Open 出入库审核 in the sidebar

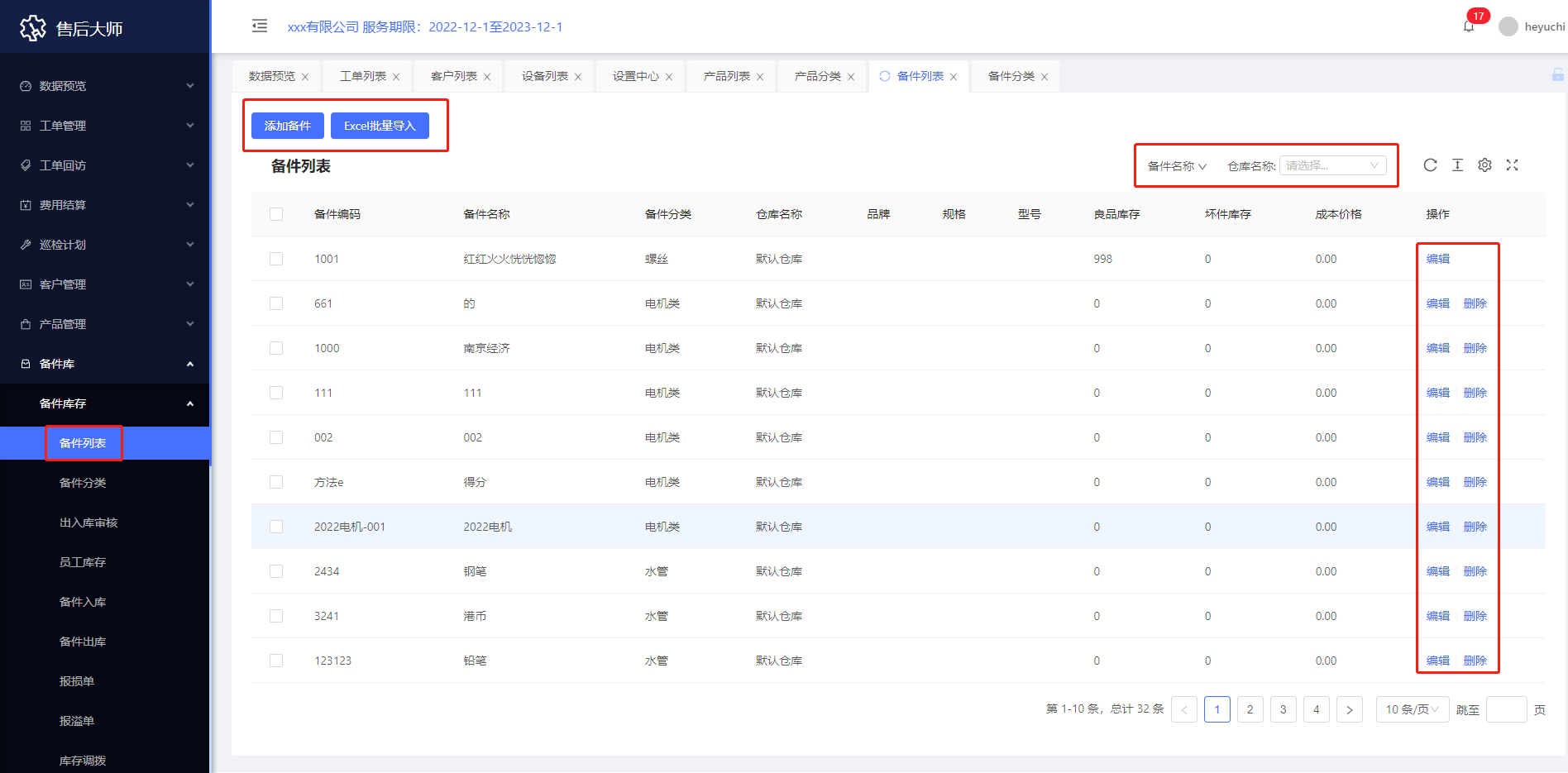(88, 522)
